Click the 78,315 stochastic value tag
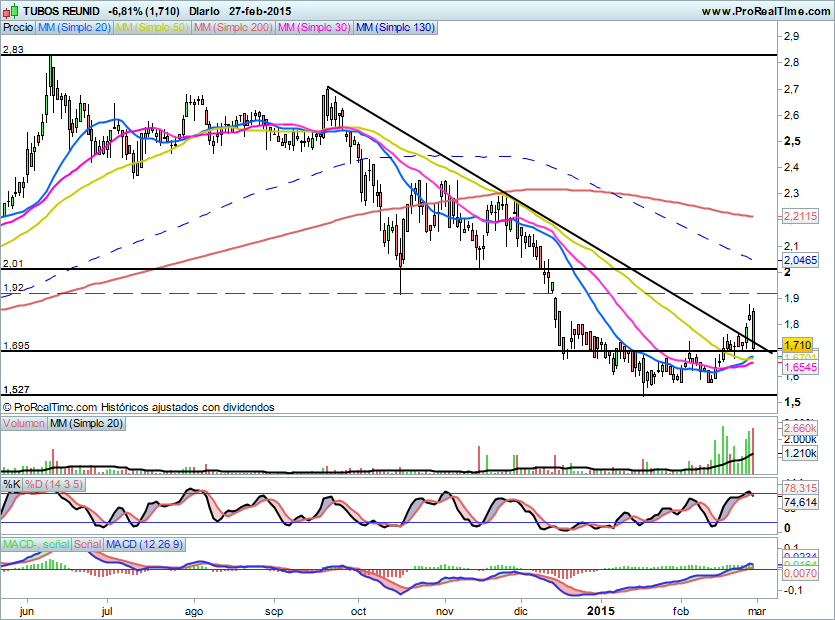Viewport: 835px width, 620px height. coord(800,488)
